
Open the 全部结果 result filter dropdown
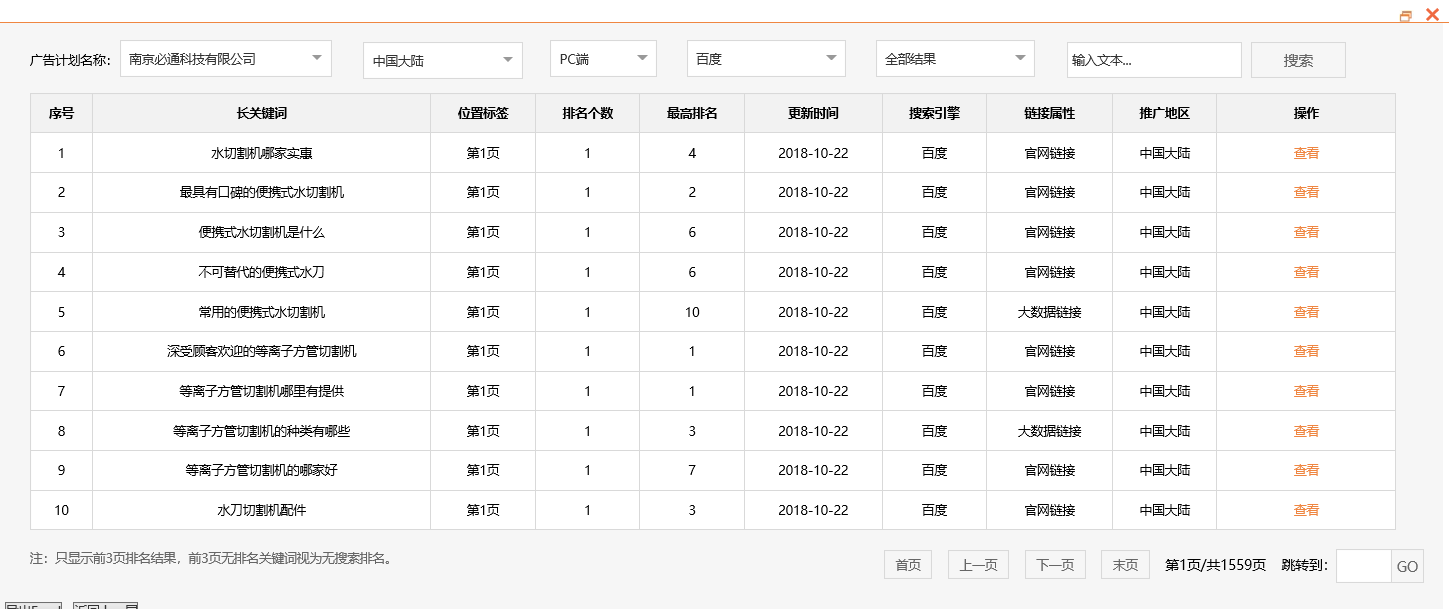(x=953, y=58)
